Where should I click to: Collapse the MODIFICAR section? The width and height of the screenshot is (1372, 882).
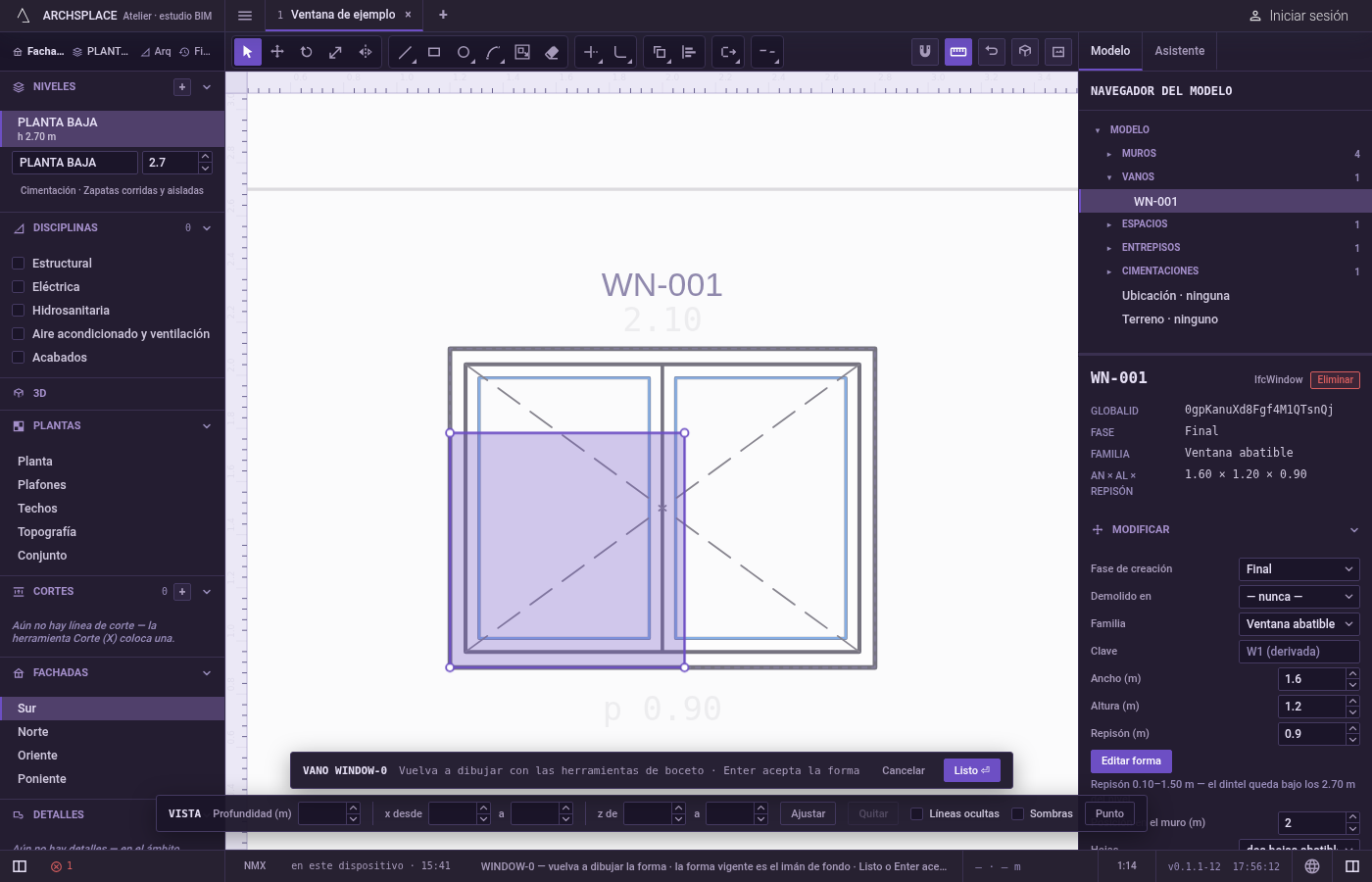[x=1354, y=530]
